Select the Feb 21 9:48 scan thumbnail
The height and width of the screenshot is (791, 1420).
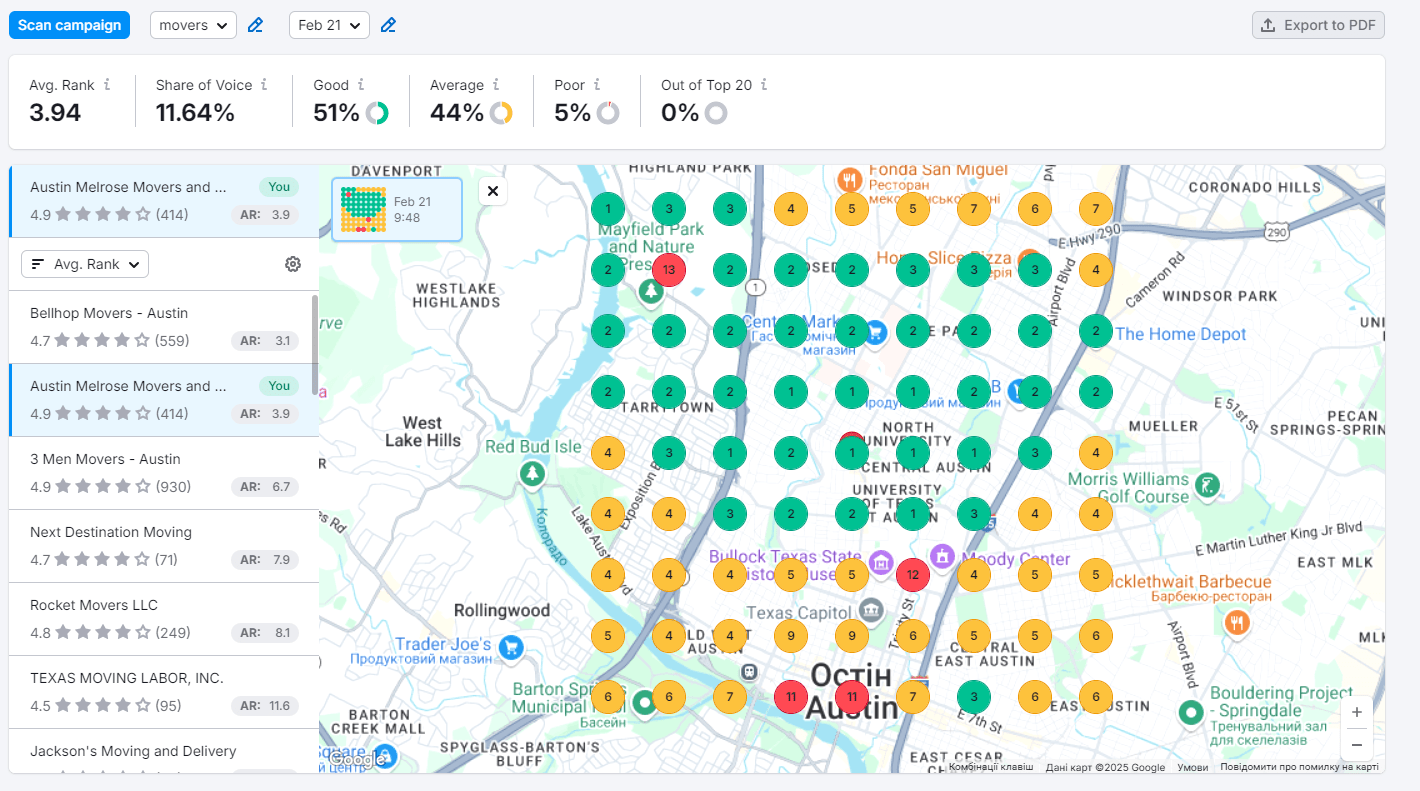(x=397, y=209)
